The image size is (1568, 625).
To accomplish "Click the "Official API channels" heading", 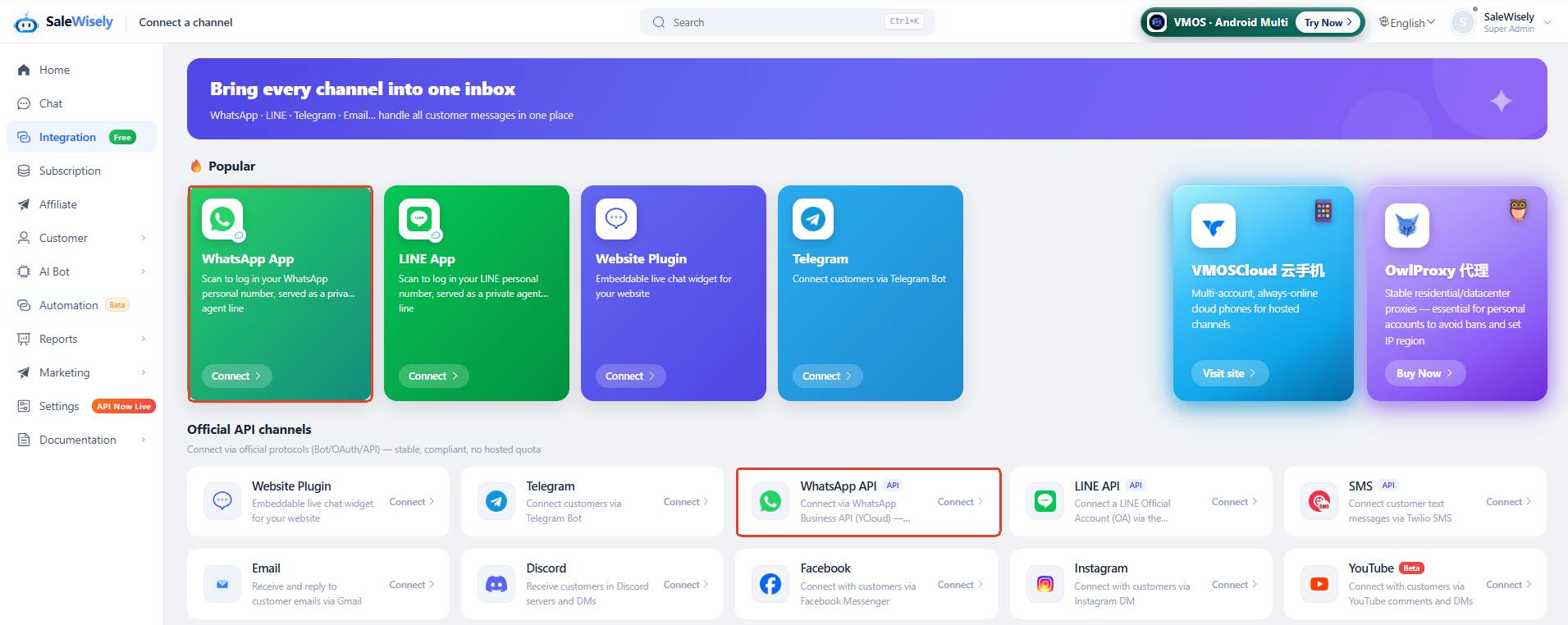I will [x=249, y=429].
